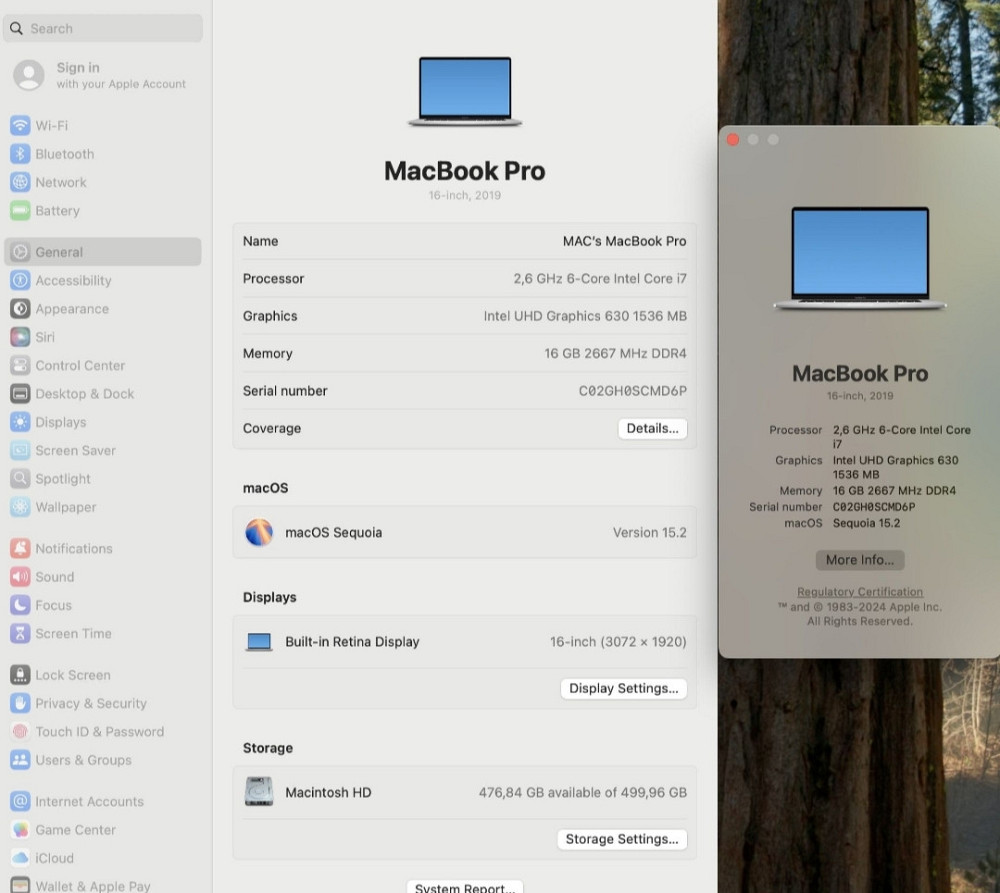Click More Info in About window
Viewport: 1000px width, 893px height.
[858, 560]
